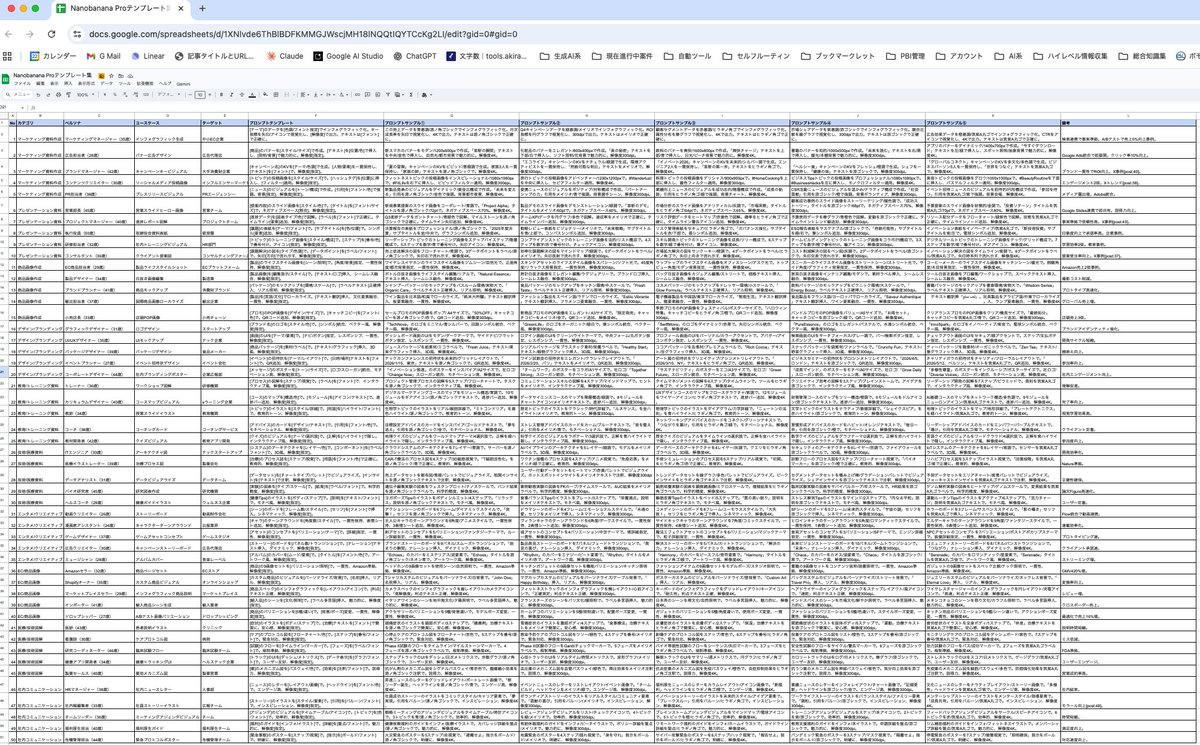The image size is (1200, 745).
Task: Open the デフォ... font family dropdown
Action: [x=169, y=95]
